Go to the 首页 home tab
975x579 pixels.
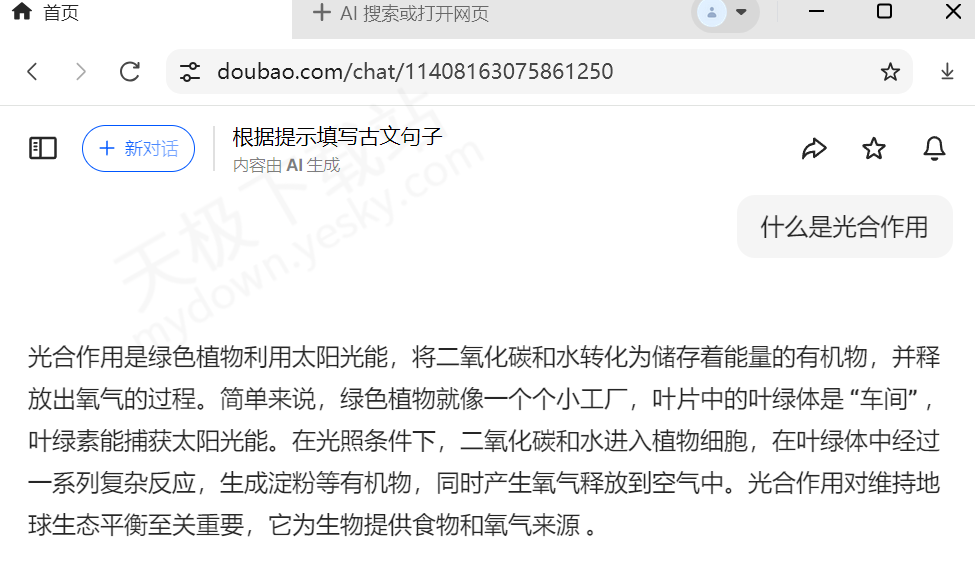point(46,12)
